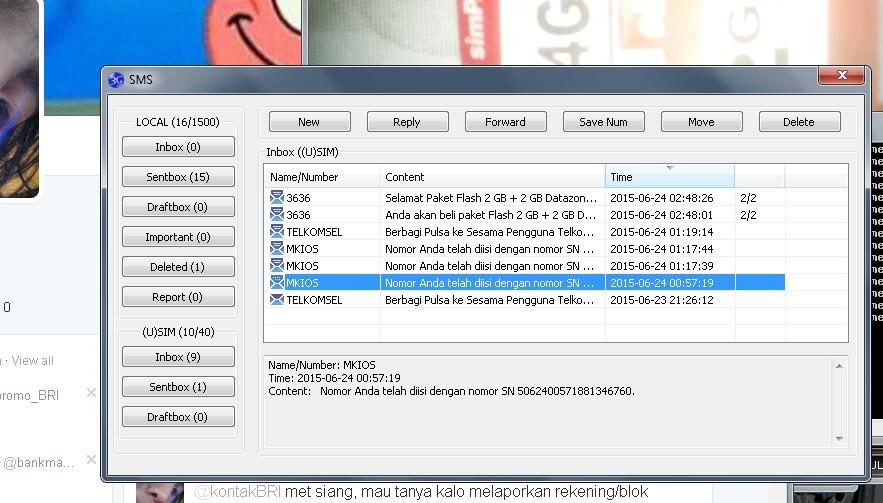Create a New SMS message
This screenshot has height=503, width=883.
[310, 122]
